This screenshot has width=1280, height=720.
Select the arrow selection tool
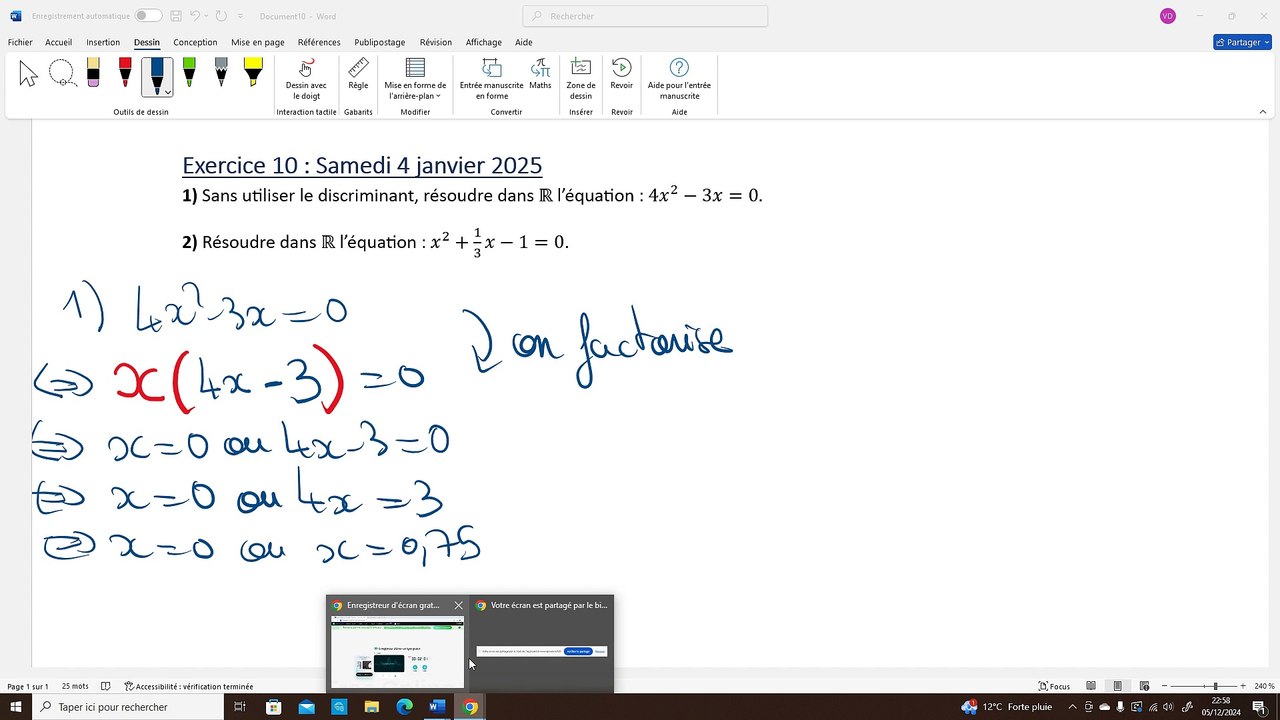pos(28,73)
